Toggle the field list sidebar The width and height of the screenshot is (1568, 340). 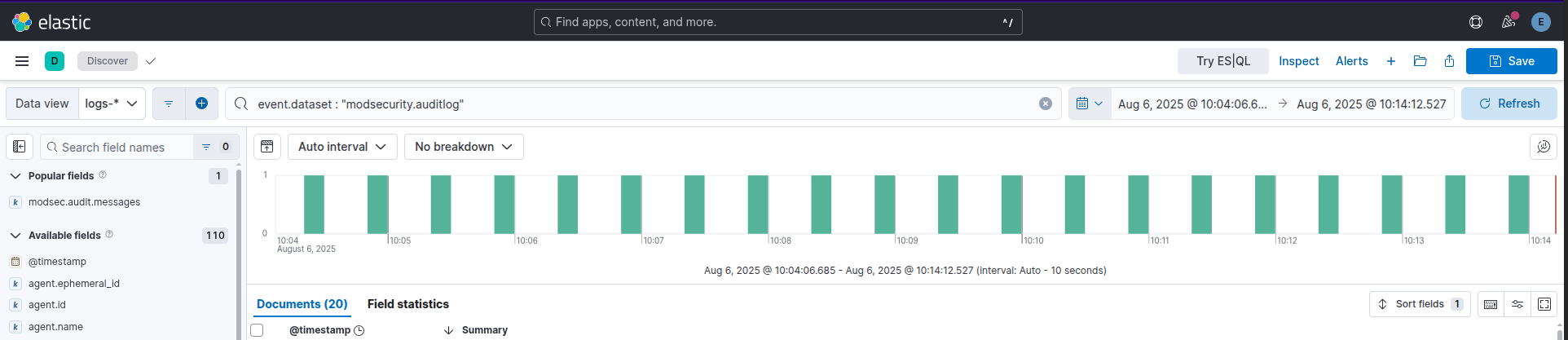click(x=20, y=147)
